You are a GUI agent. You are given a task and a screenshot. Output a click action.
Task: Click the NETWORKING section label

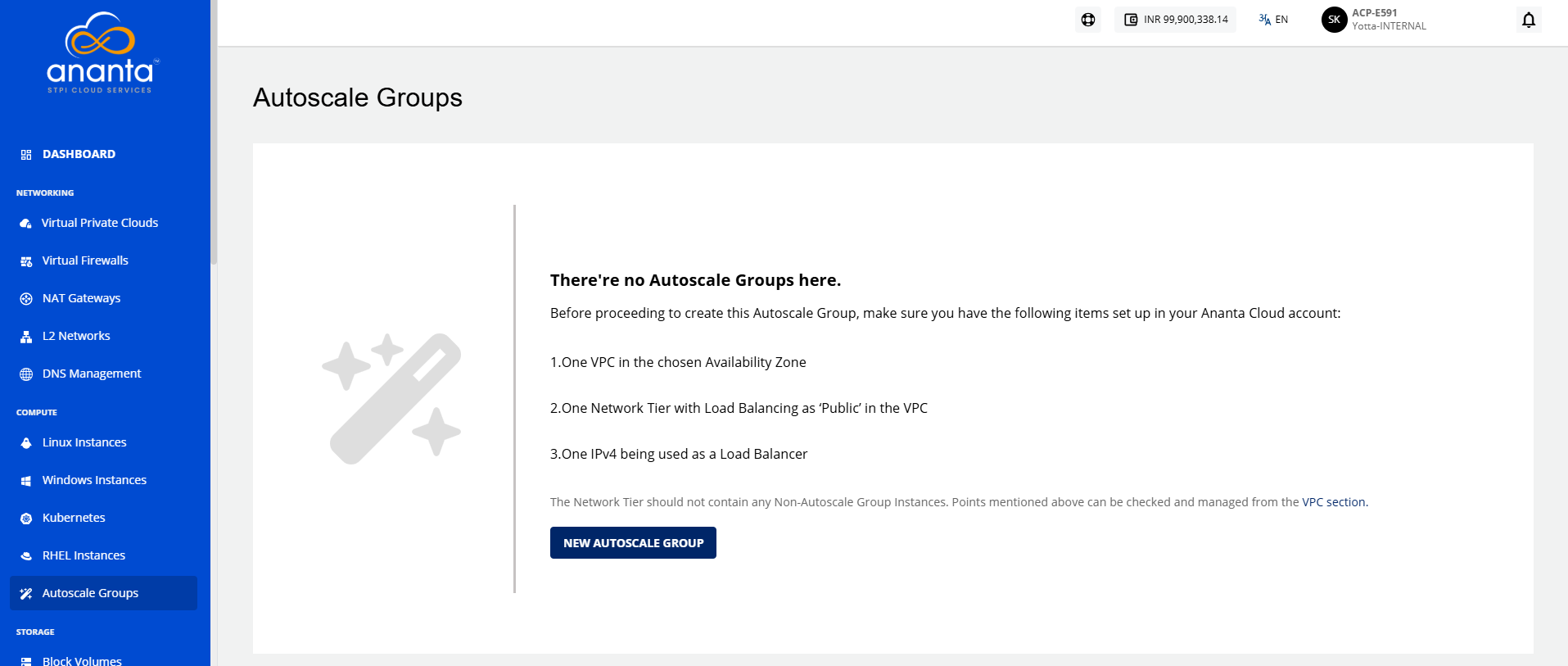click(x=45, y=193)
